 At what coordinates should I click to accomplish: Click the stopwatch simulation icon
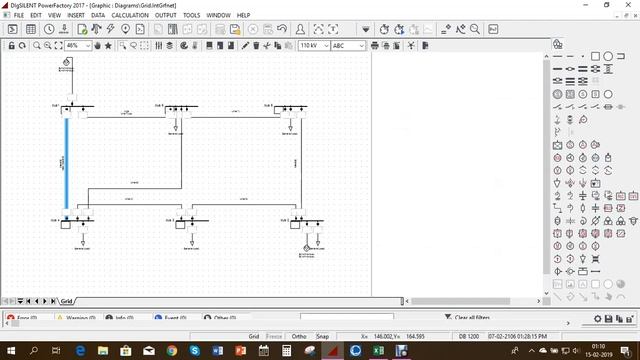(x=384, y=29)
